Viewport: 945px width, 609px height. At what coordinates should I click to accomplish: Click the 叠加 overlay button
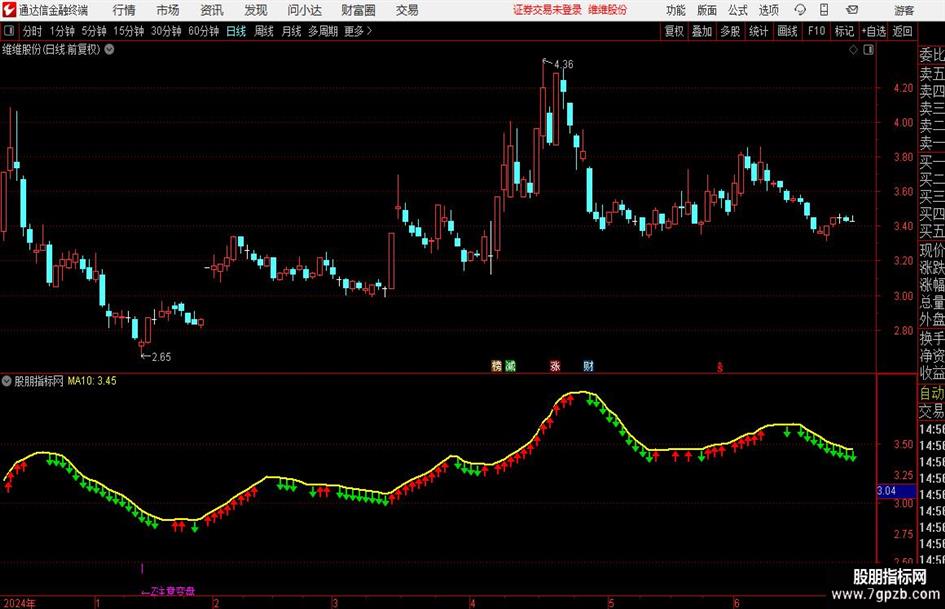pos(702,31)
